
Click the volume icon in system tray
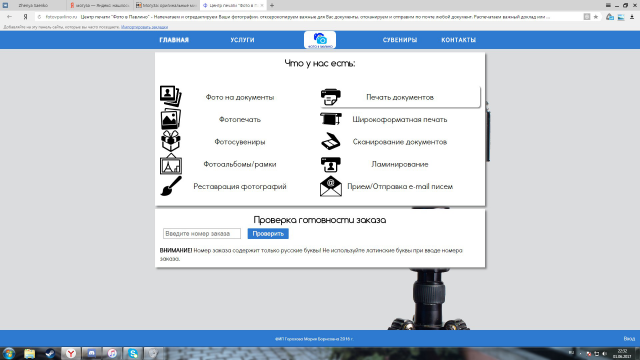coord(604,353)
